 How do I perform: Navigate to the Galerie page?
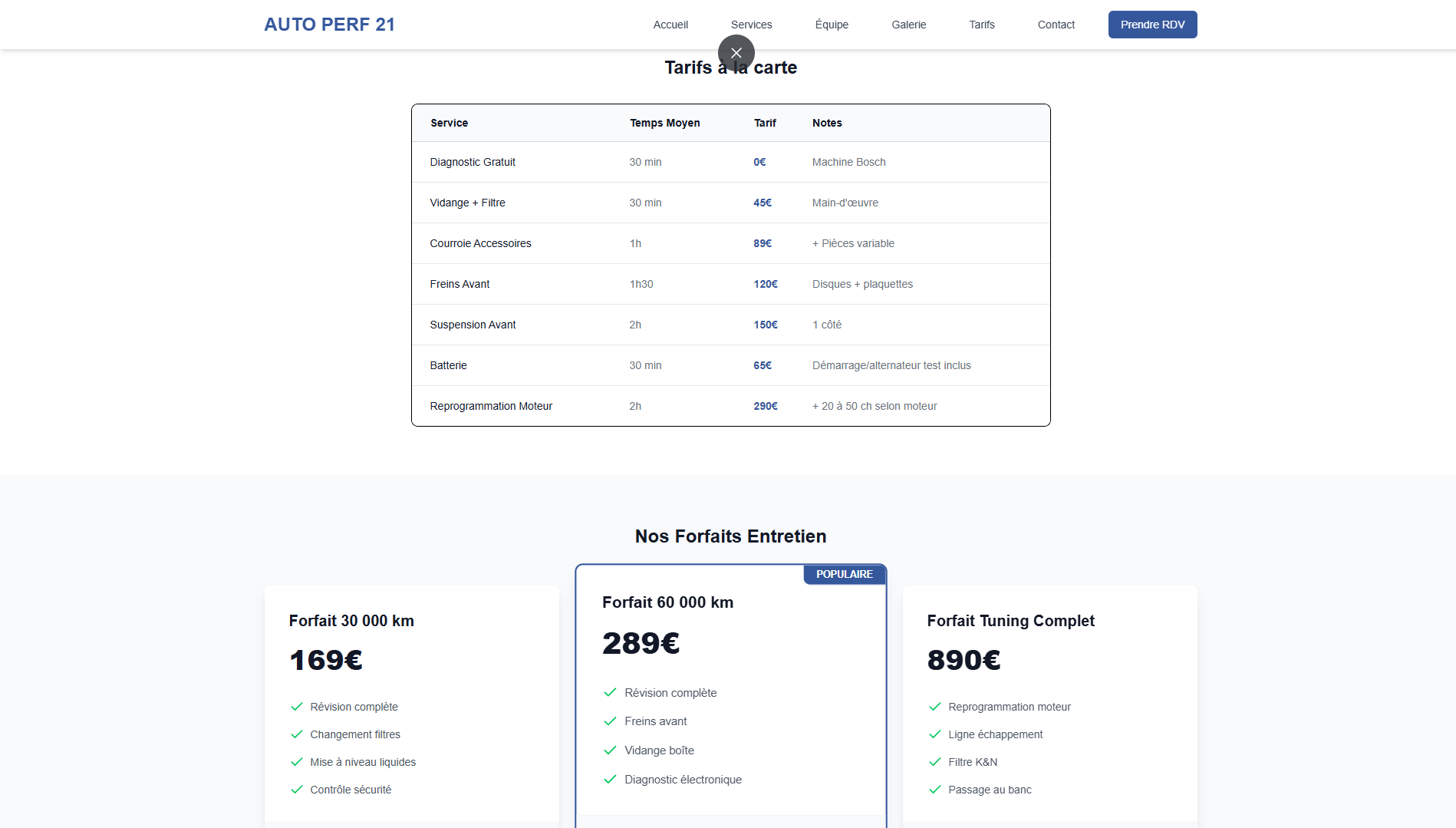click(x=908, y=25)
